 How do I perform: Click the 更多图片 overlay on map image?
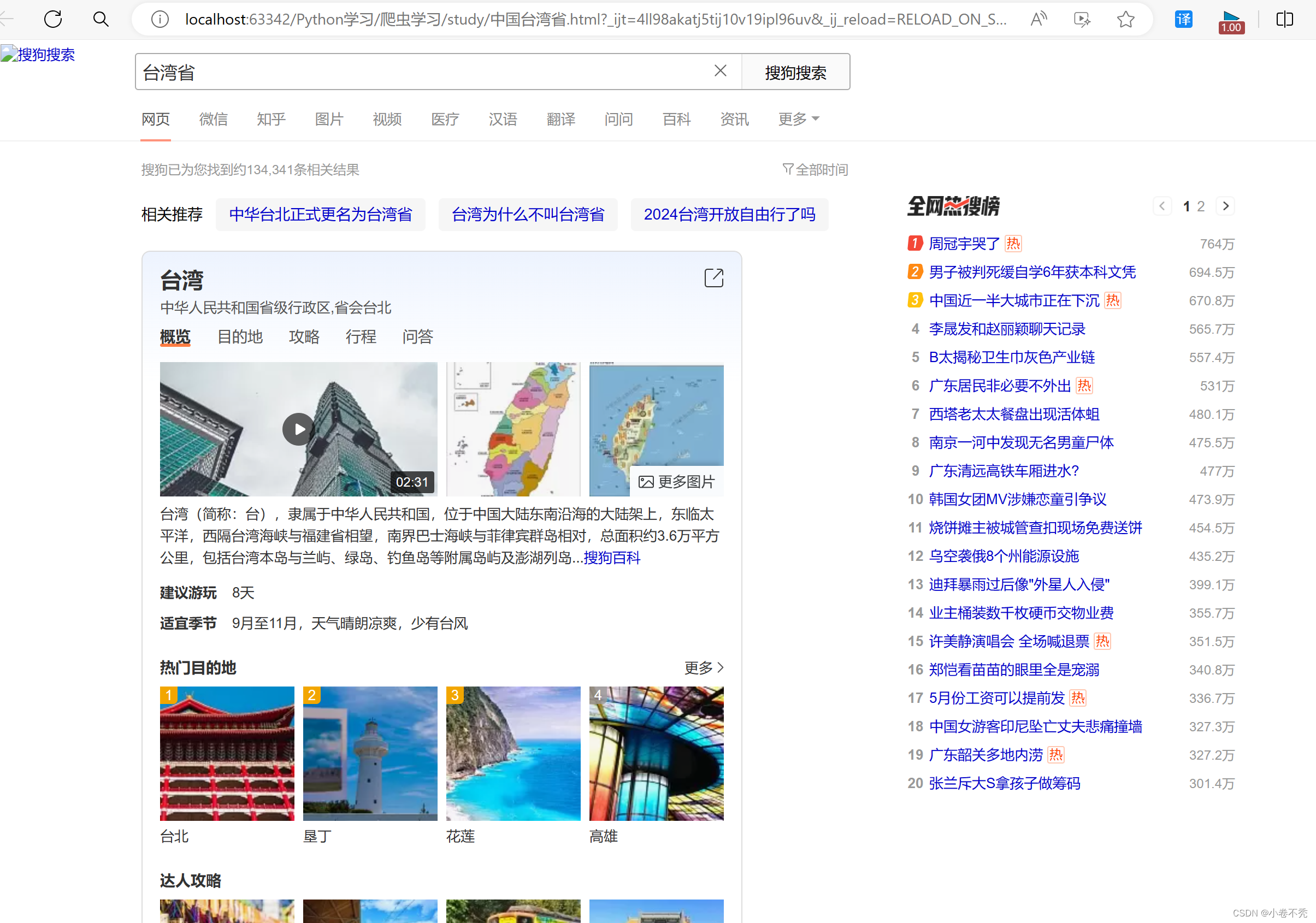pos(677,482)
